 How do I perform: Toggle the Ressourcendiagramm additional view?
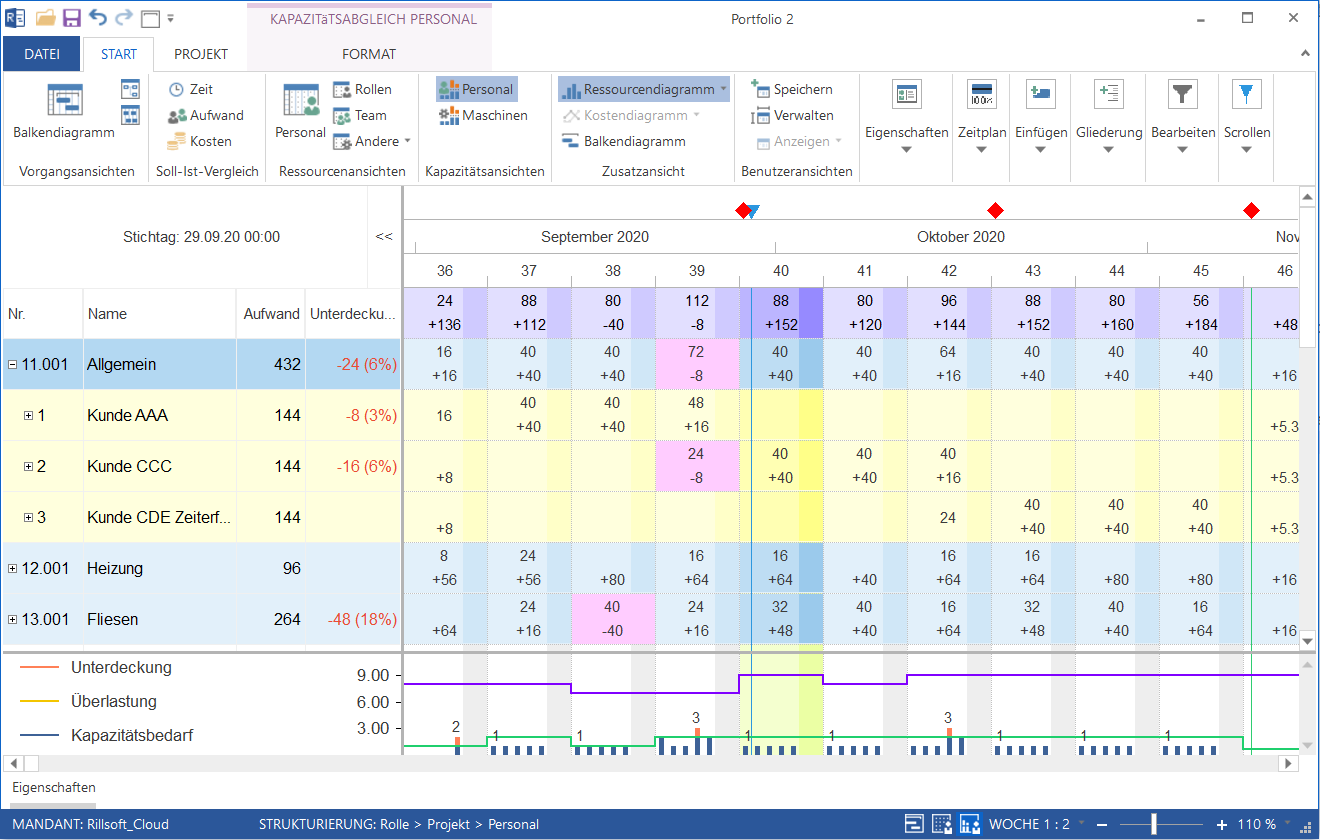click(x=572, y=89)
